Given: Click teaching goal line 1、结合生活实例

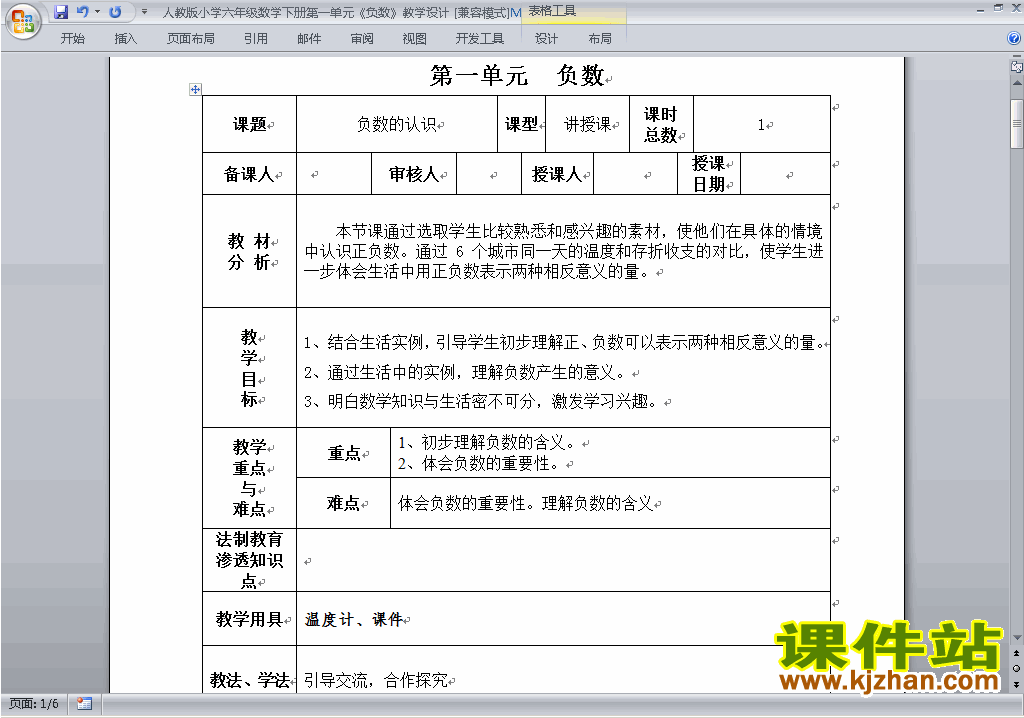Looking at the screenshot, I should [564, 342].
